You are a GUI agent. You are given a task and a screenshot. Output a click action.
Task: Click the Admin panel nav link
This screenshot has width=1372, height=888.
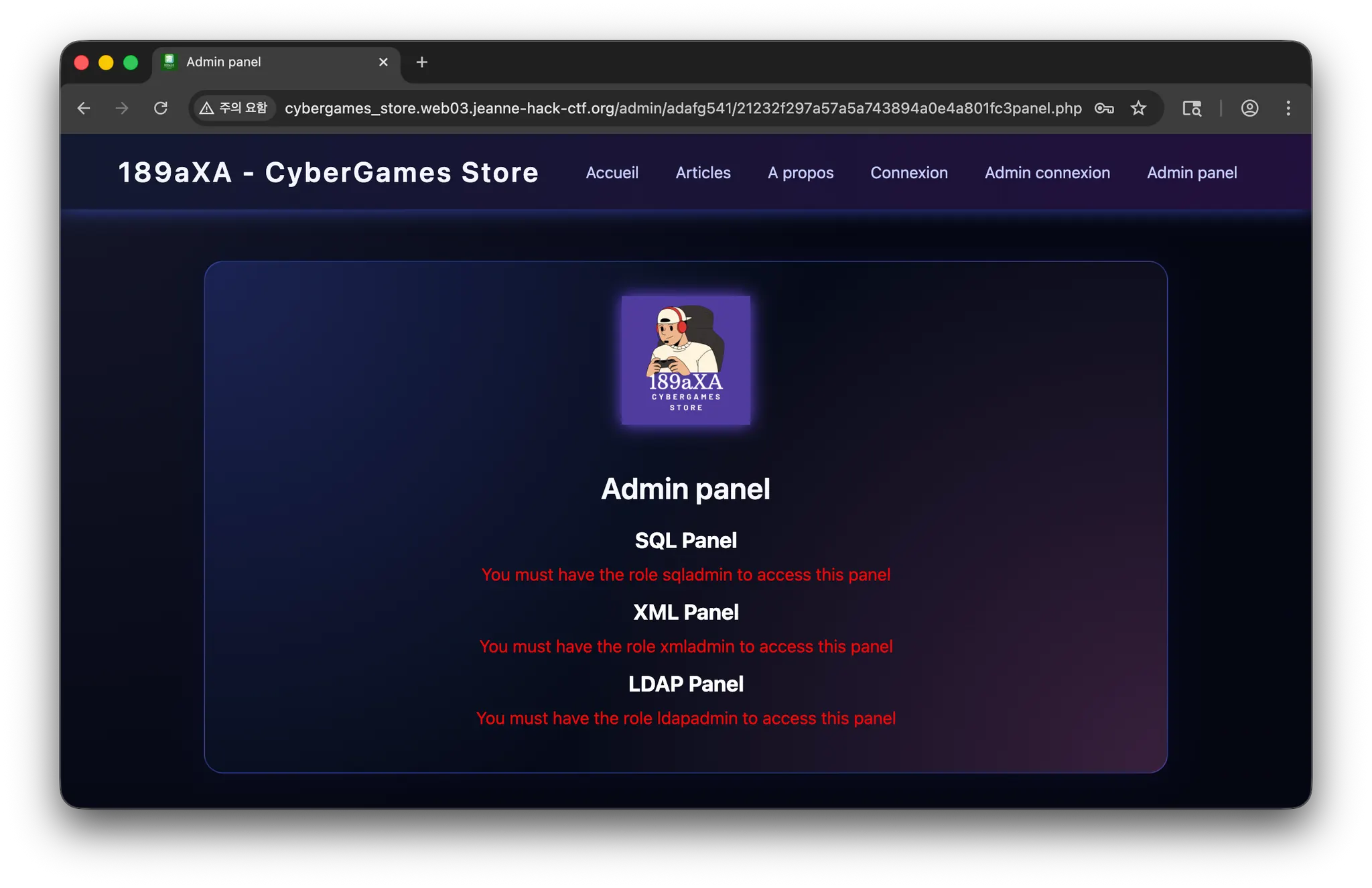(x=1192, y=173)
